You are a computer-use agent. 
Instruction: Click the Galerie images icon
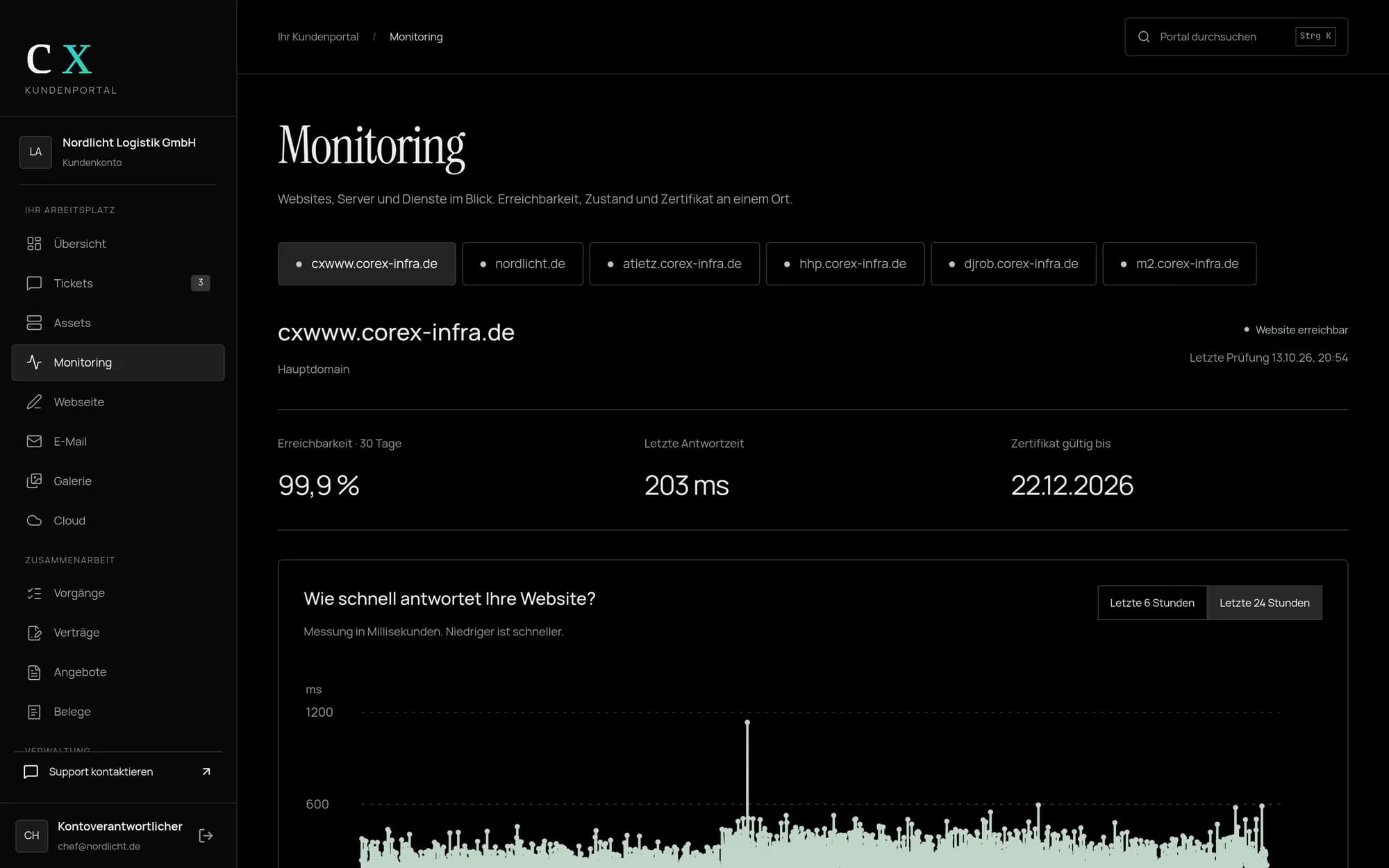34,481
